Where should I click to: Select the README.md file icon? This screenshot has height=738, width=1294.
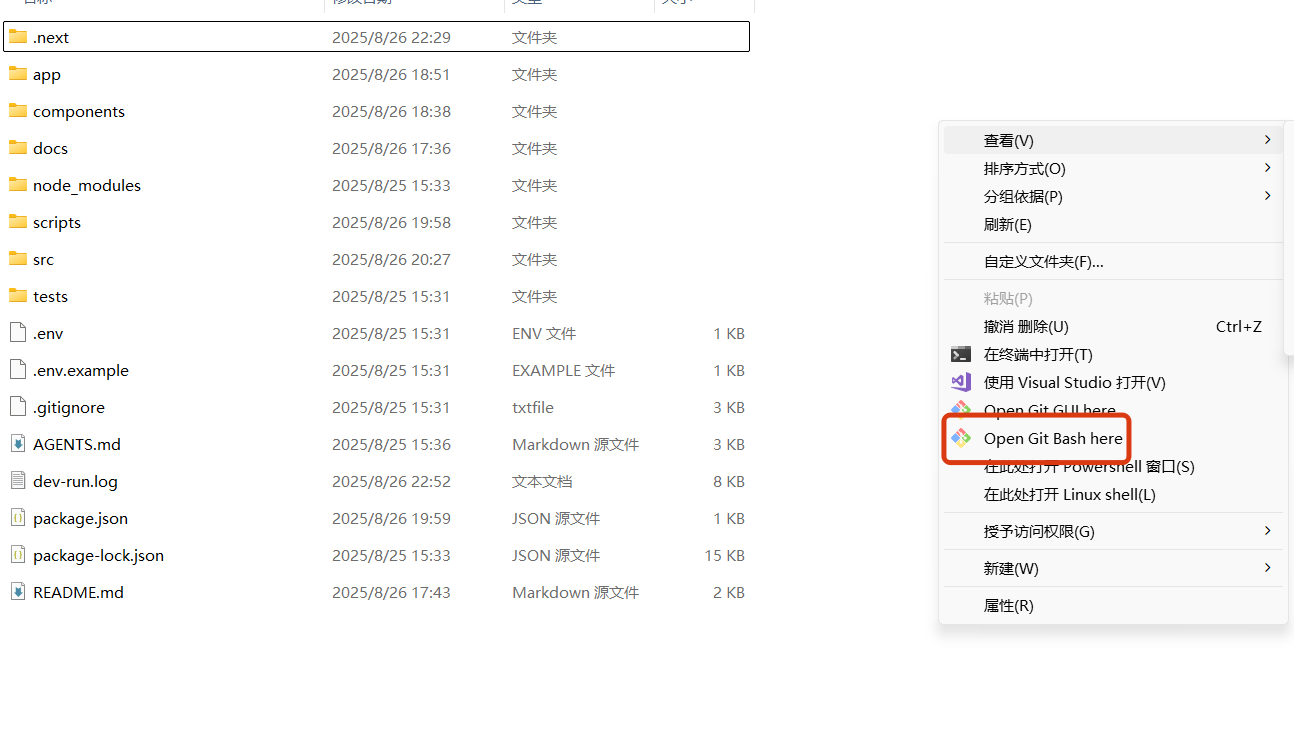tap(17, 592)
